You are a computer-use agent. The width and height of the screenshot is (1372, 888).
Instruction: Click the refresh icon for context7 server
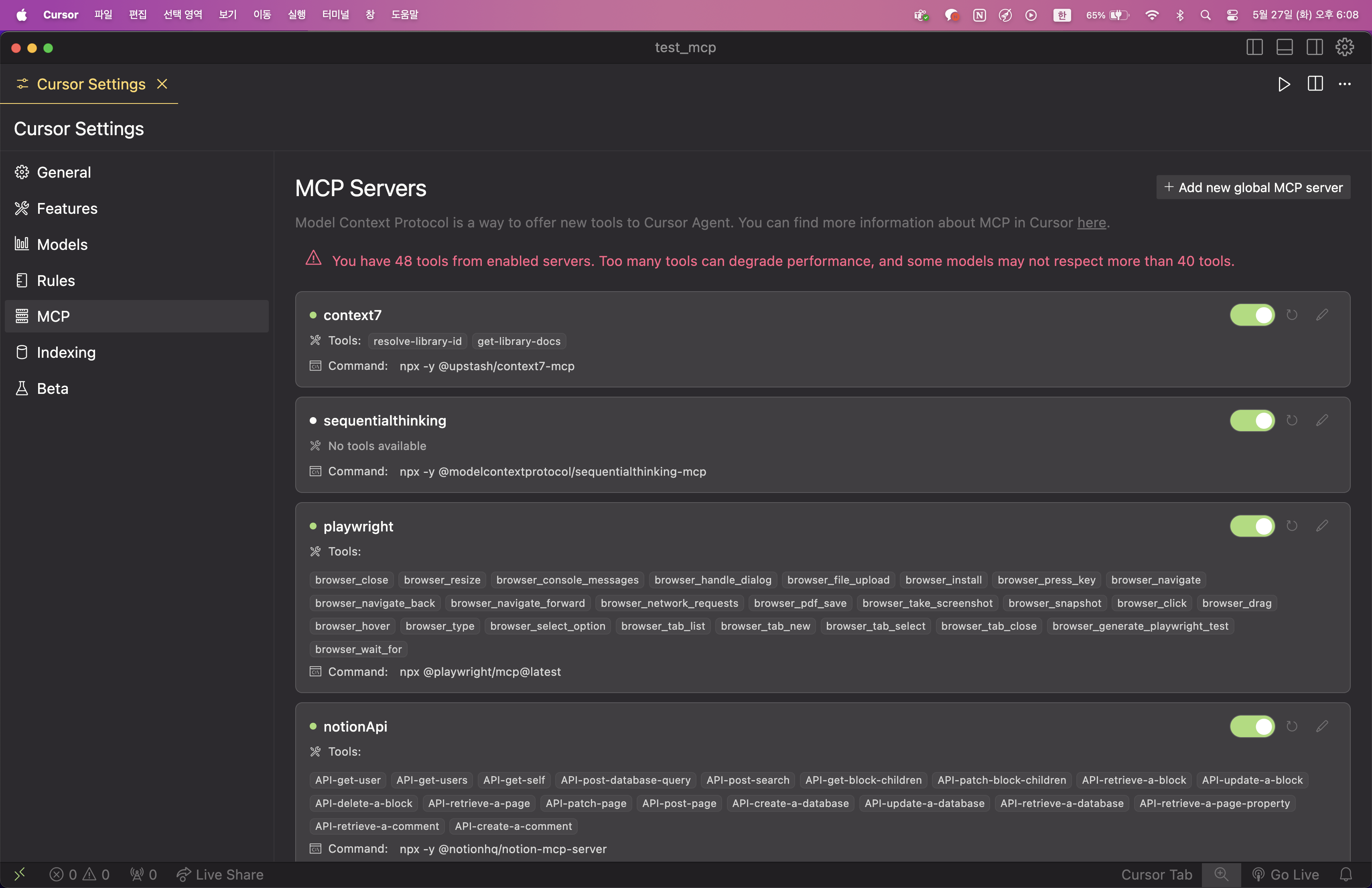click(x=1292, y=314)
